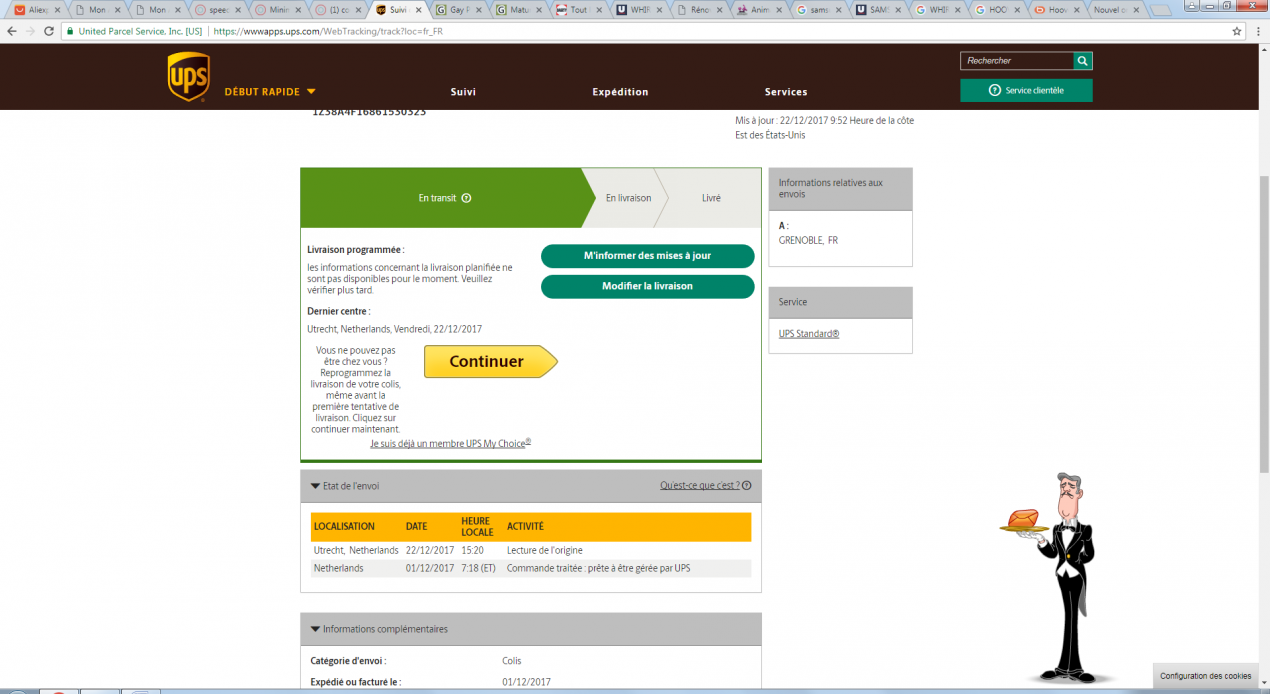Collapse the Etat de l'envoi section
The width and height of the screenshot is (1270, 694).
click(x=316, y=486)
